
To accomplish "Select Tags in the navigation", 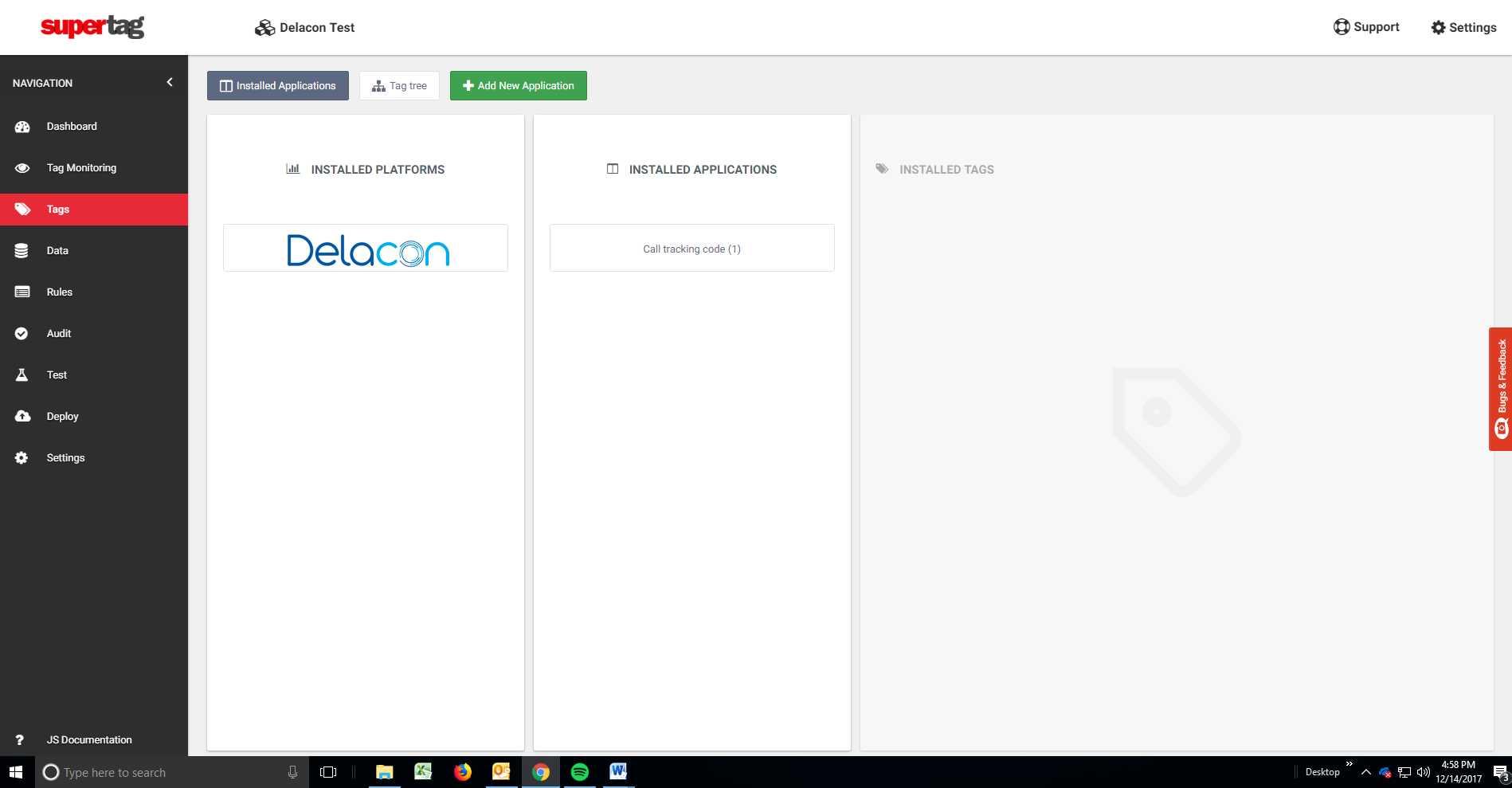I will 94,210.
